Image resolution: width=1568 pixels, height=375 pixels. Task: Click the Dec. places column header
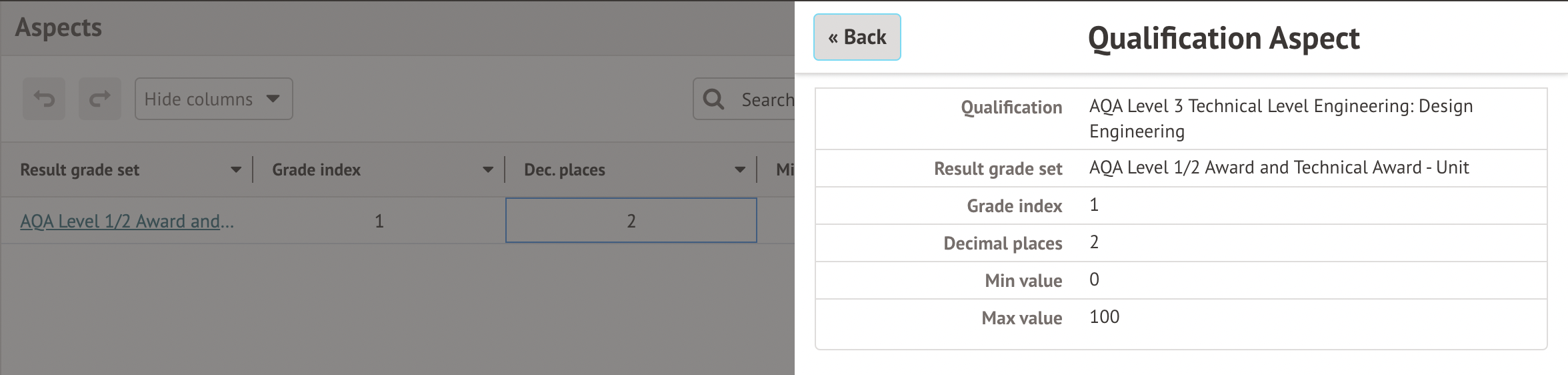tap(565, 170)
